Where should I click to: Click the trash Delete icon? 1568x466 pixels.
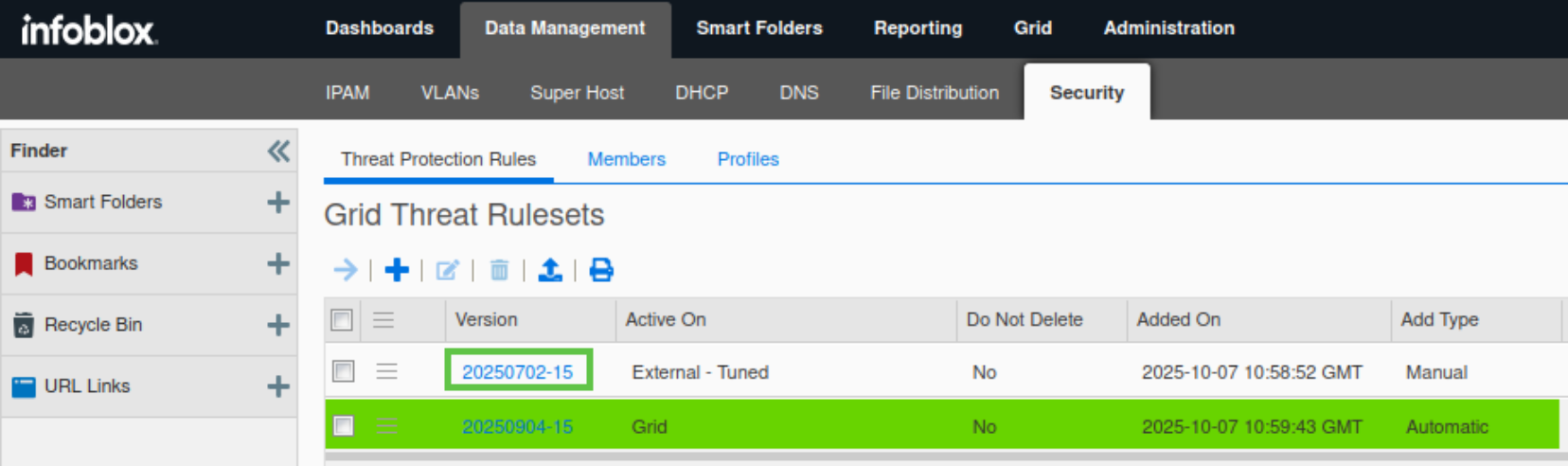499,270
